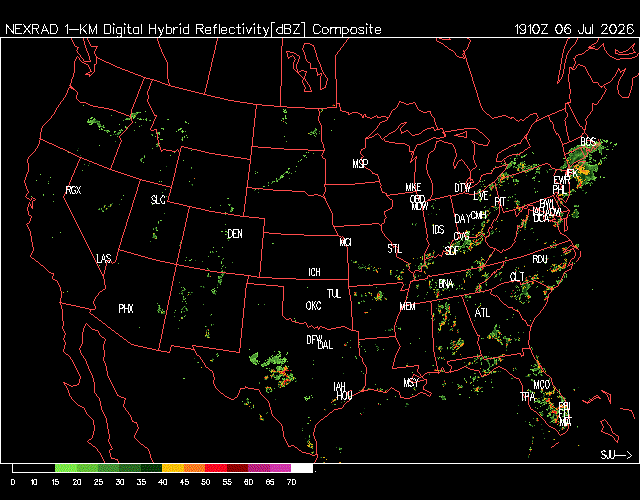Click the legend scale value 65

point(270,482)
